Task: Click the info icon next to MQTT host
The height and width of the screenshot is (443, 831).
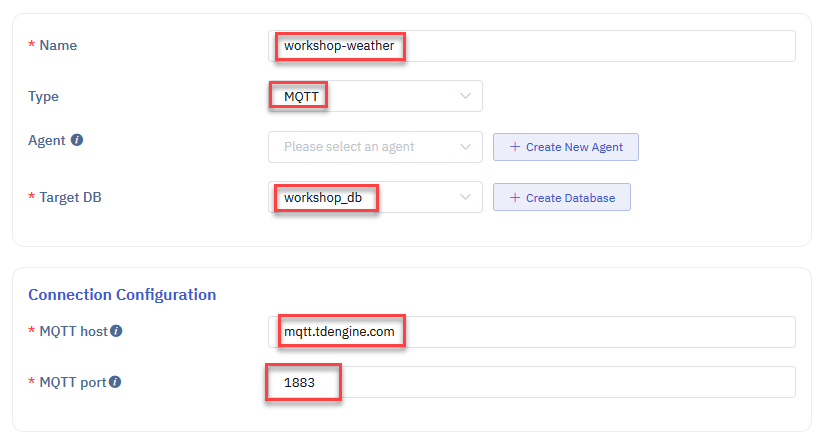Action: (x=116, y=331)
